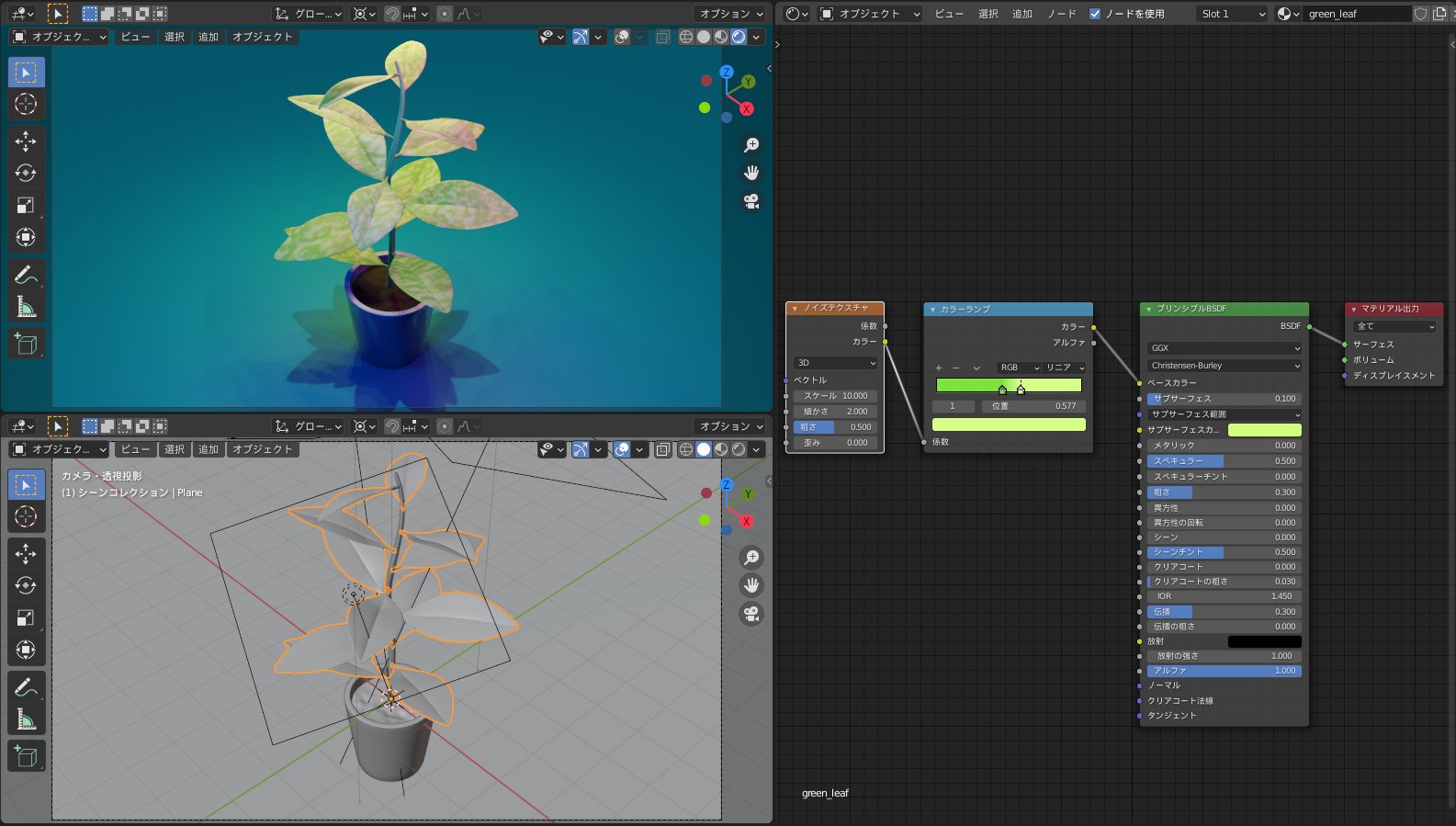Open 追加 menu in node editor
This screenshot has height=826, width=1456.
click(x=1022, y=14)
